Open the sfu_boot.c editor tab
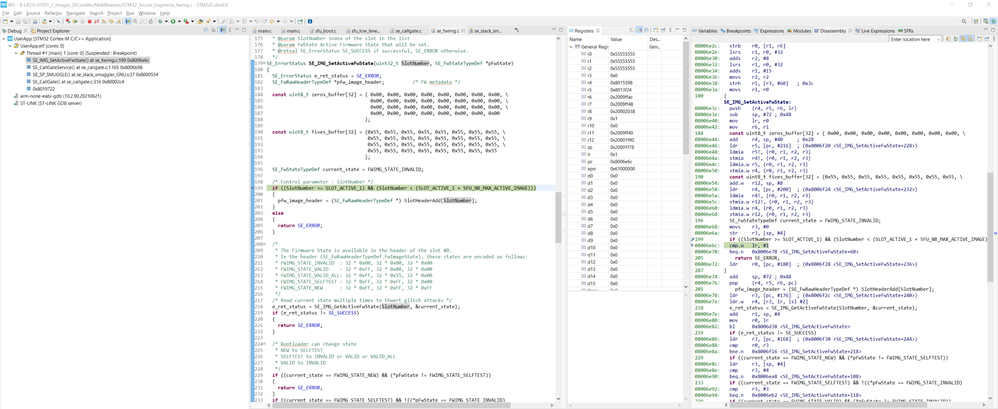The width and height of the screenshot is (998, 409). point(325,31)
